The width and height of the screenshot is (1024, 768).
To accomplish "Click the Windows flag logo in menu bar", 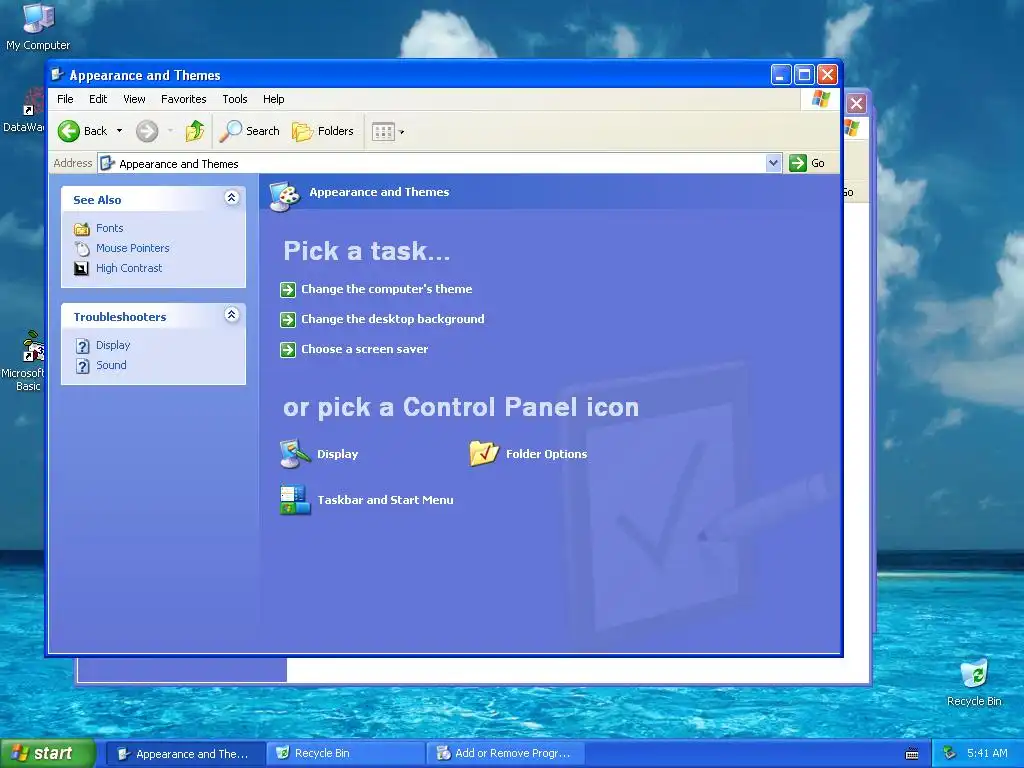I will pyautogui.click(x=820, y=99).
